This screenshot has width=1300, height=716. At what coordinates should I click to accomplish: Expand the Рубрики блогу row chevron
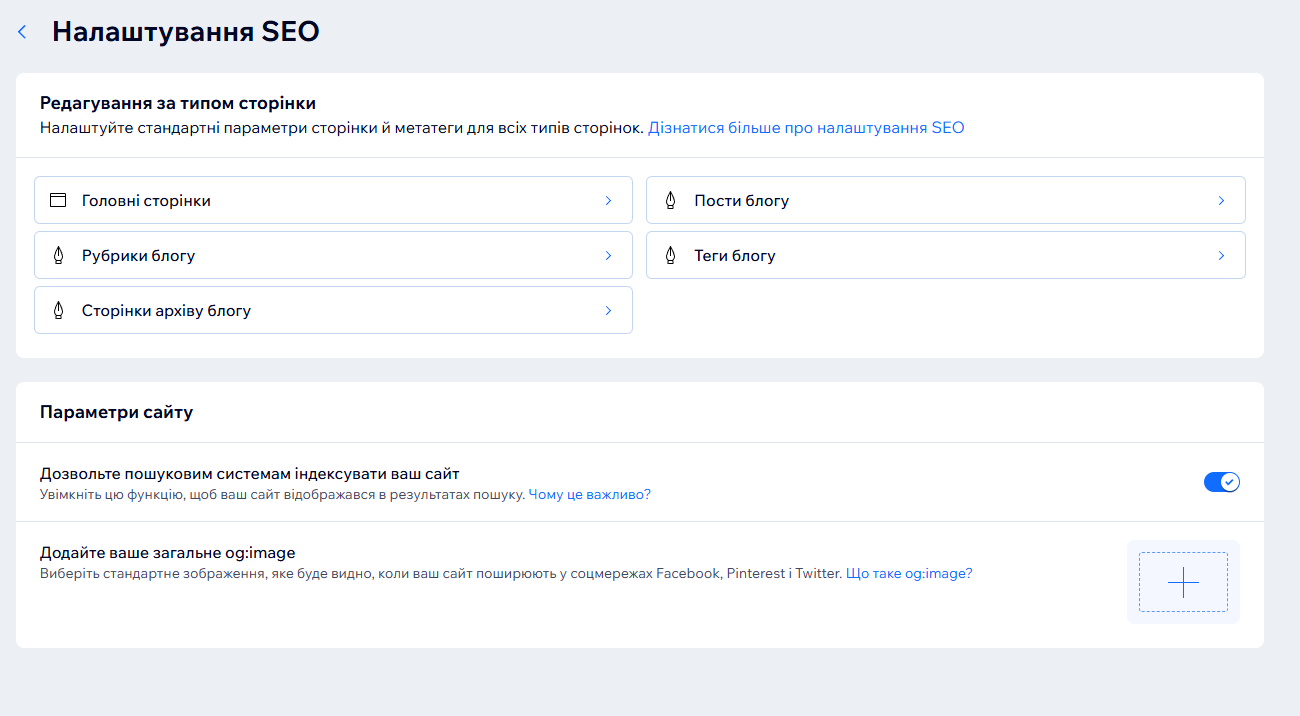pyautogui.click(x=608, y=256)
